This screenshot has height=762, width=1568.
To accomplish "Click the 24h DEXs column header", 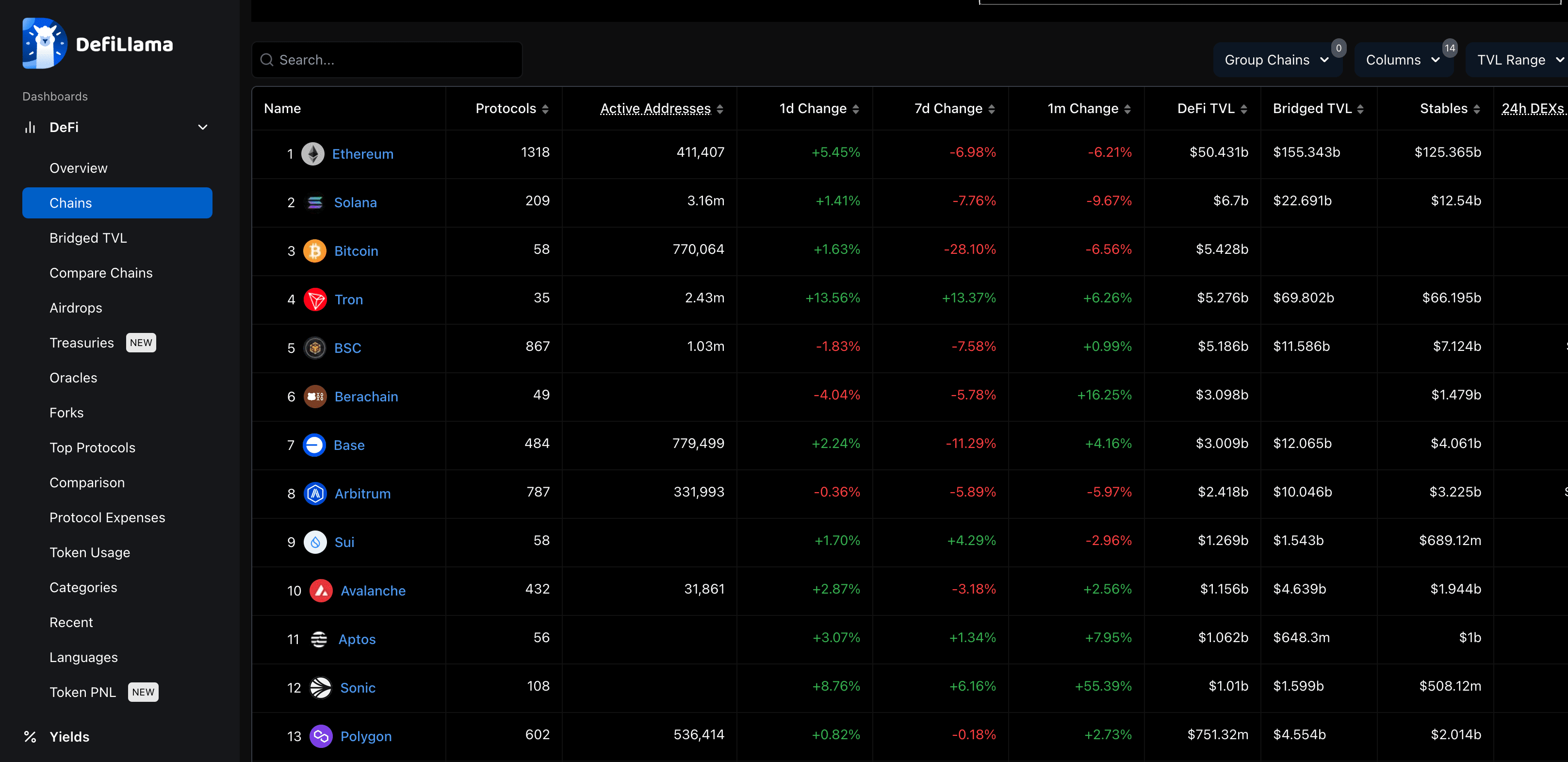I will click(1534, 108).
